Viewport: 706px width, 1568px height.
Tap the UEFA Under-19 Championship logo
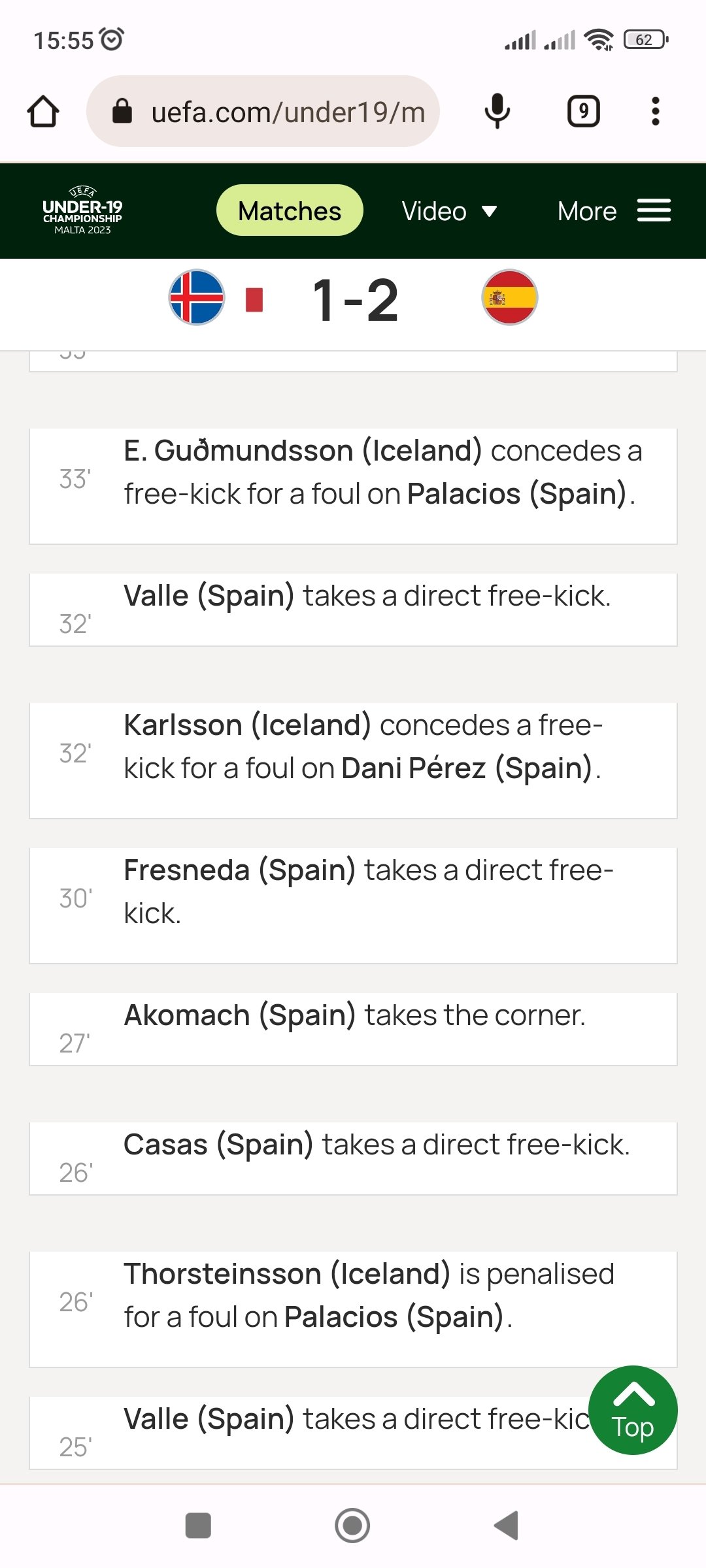tap(82, 211)
